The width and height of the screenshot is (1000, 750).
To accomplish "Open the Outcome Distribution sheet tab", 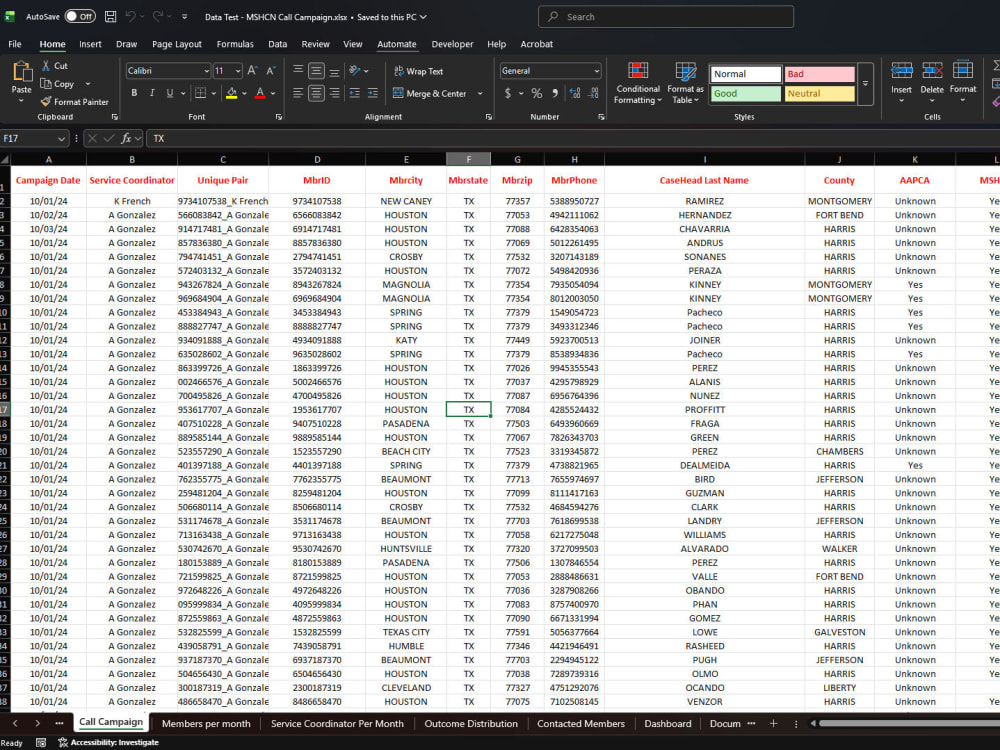I will (471, 723).
